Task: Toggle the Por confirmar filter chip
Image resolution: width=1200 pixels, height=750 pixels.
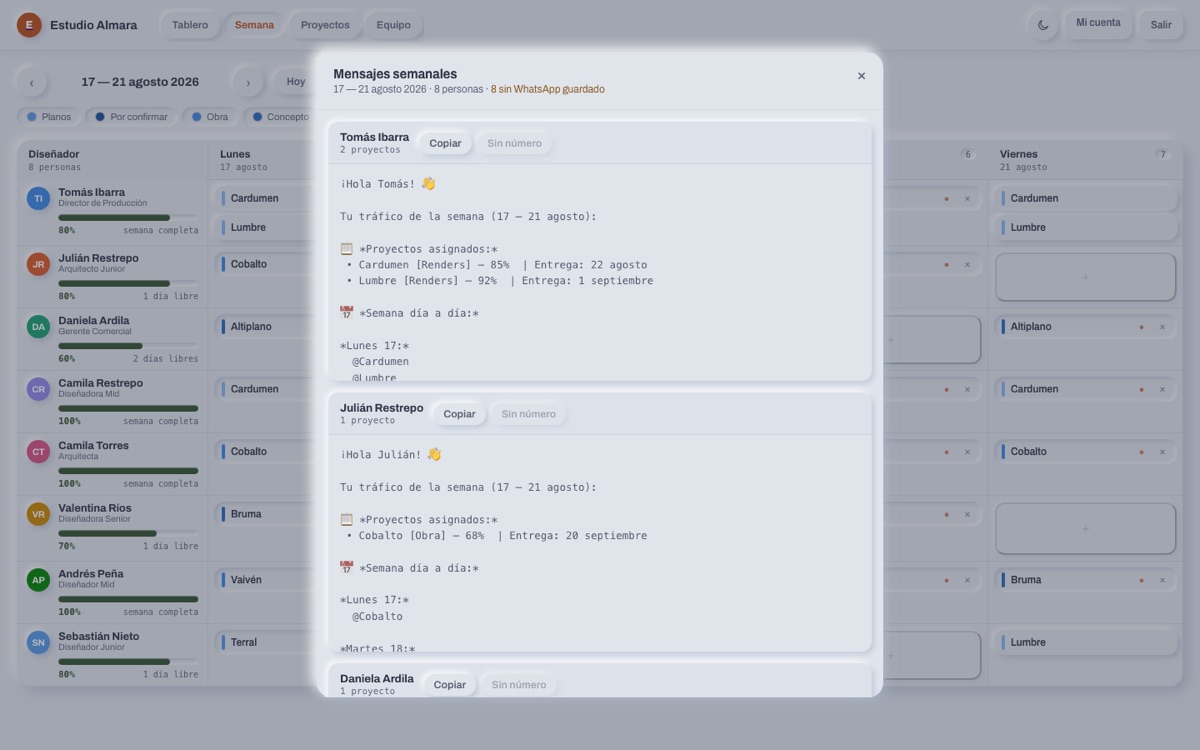Action: 131,117
